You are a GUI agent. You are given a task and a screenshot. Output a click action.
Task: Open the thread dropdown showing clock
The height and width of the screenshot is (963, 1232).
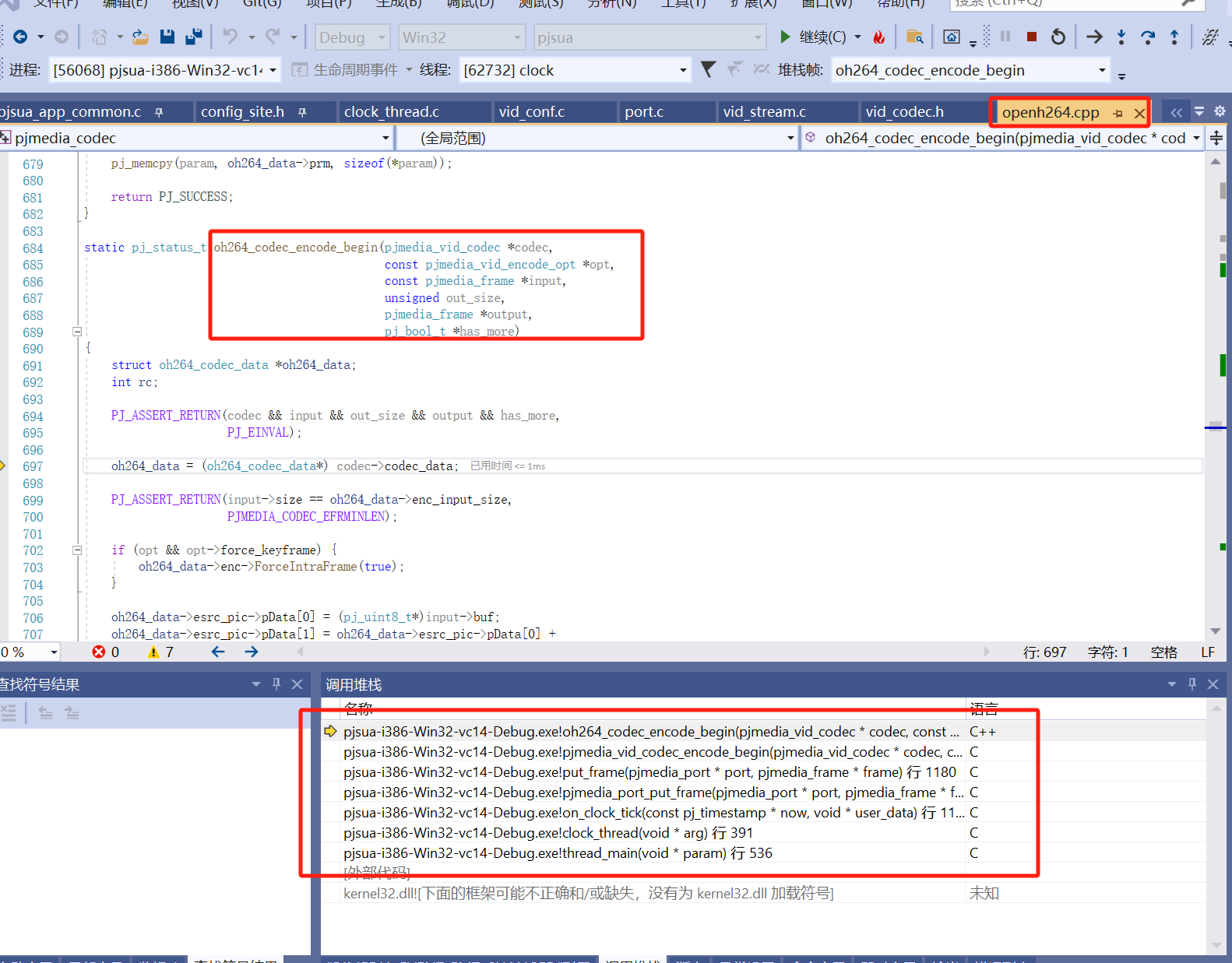[x=683, y=70]
